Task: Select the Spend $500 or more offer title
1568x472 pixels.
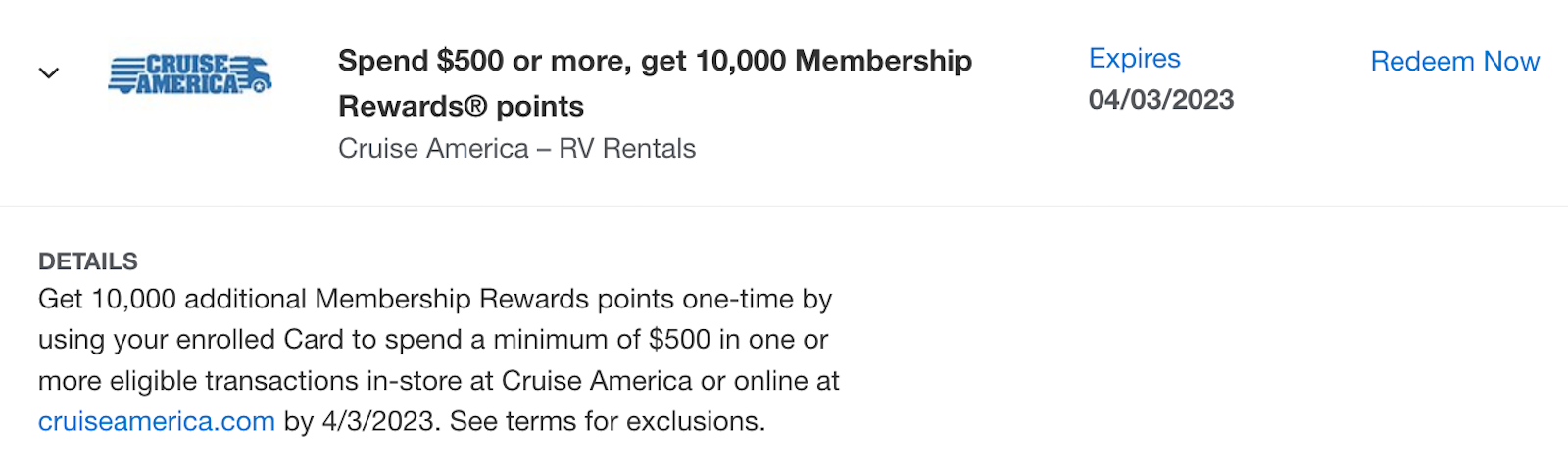Action: point(655,83)
